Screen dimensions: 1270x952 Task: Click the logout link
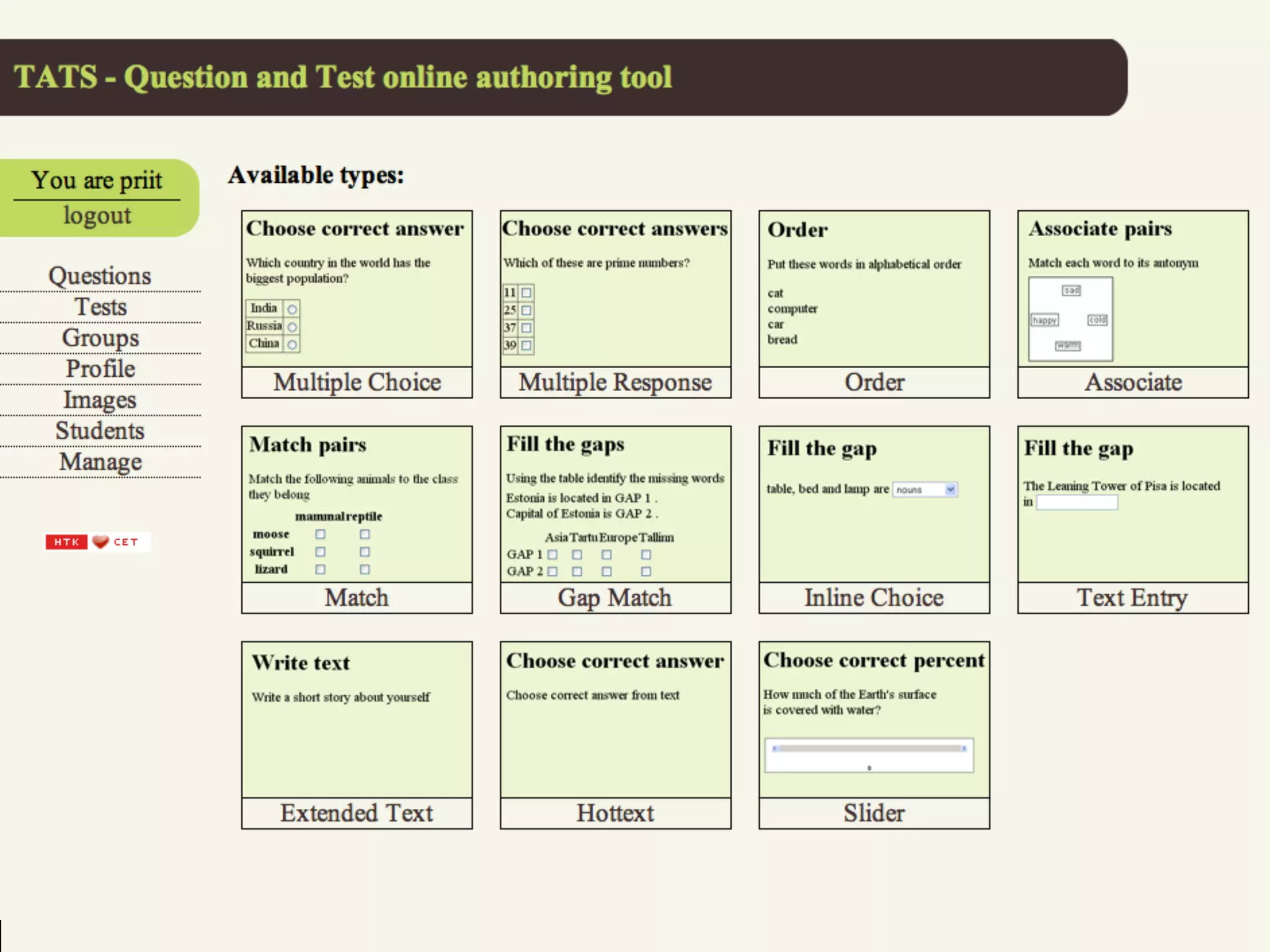pos(97,216)
